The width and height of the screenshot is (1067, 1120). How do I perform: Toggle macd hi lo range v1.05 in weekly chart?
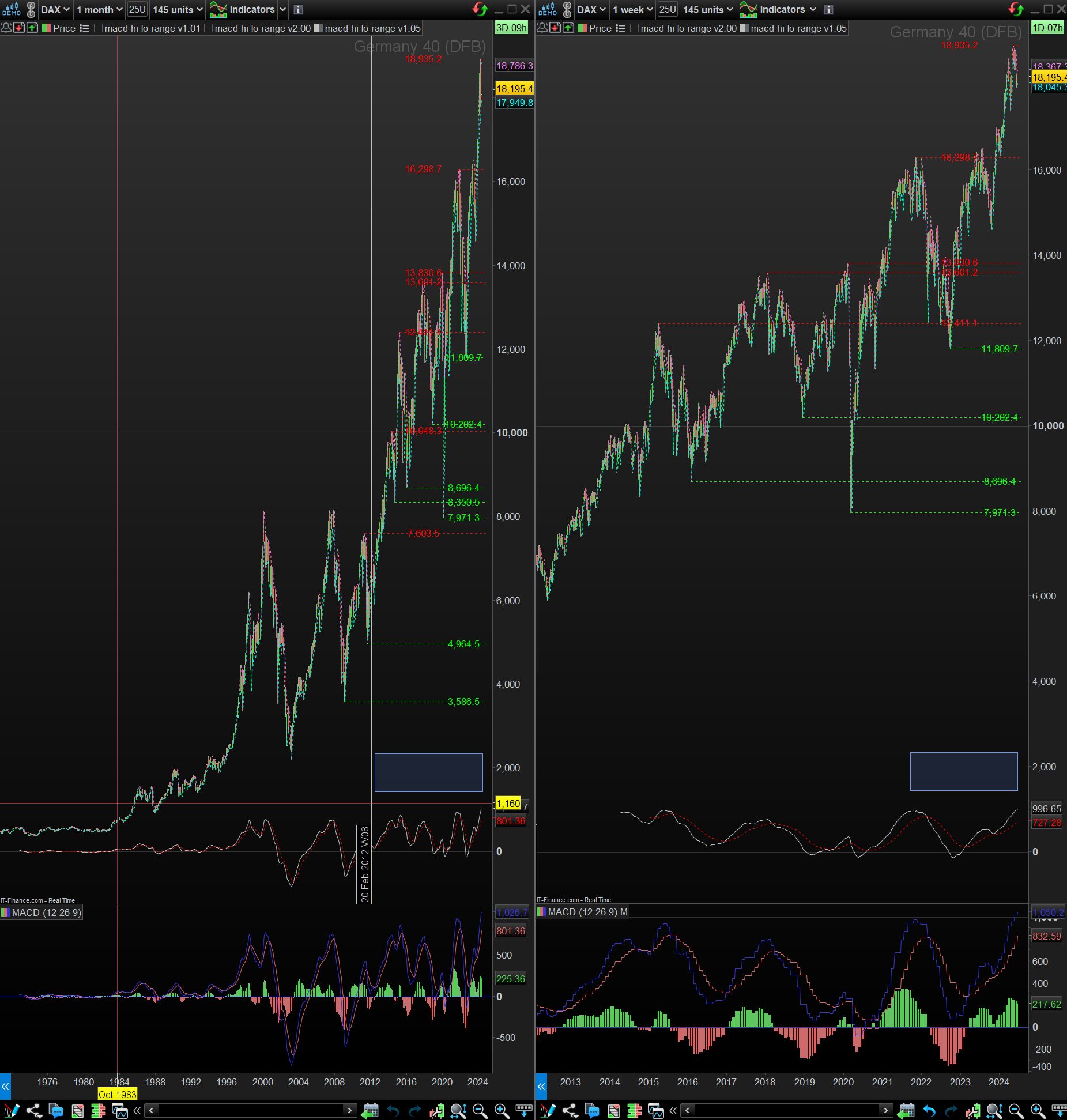coord(745,28)
